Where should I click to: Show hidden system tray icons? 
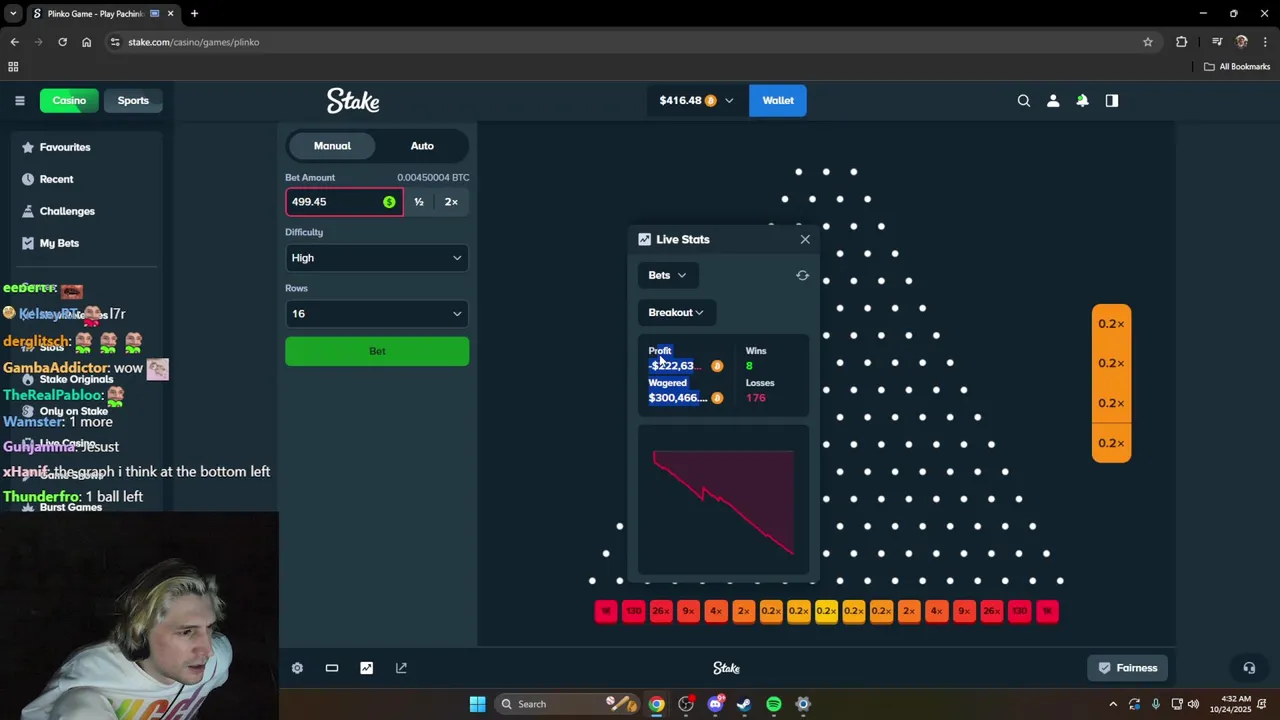click(x=1113, y=704)
